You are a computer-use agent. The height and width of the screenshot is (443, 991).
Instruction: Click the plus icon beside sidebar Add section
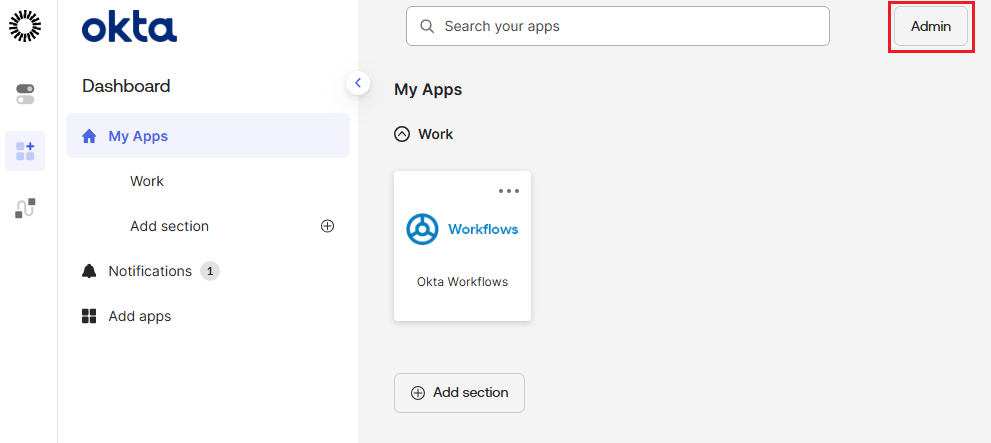[327, 226]
